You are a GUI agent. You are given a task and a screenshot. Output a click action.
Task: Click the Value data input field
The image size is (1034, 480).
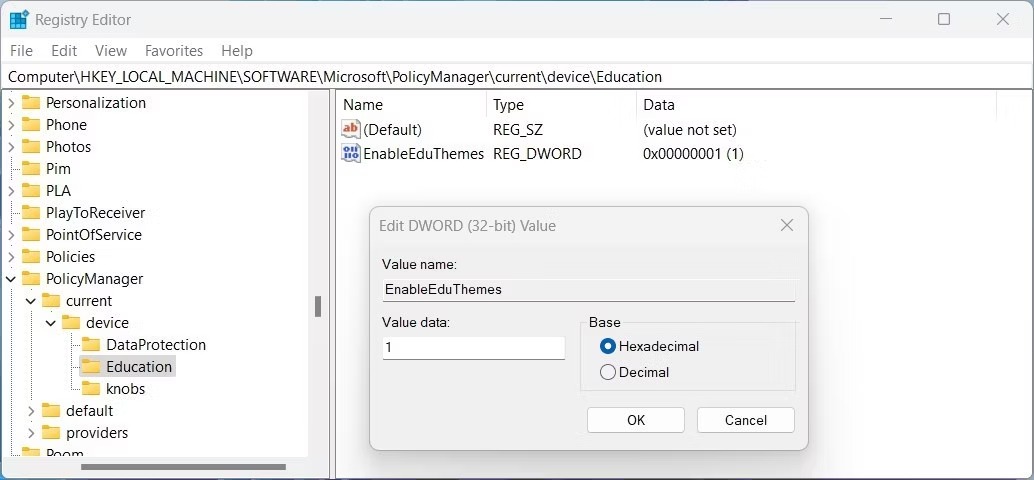473,347
